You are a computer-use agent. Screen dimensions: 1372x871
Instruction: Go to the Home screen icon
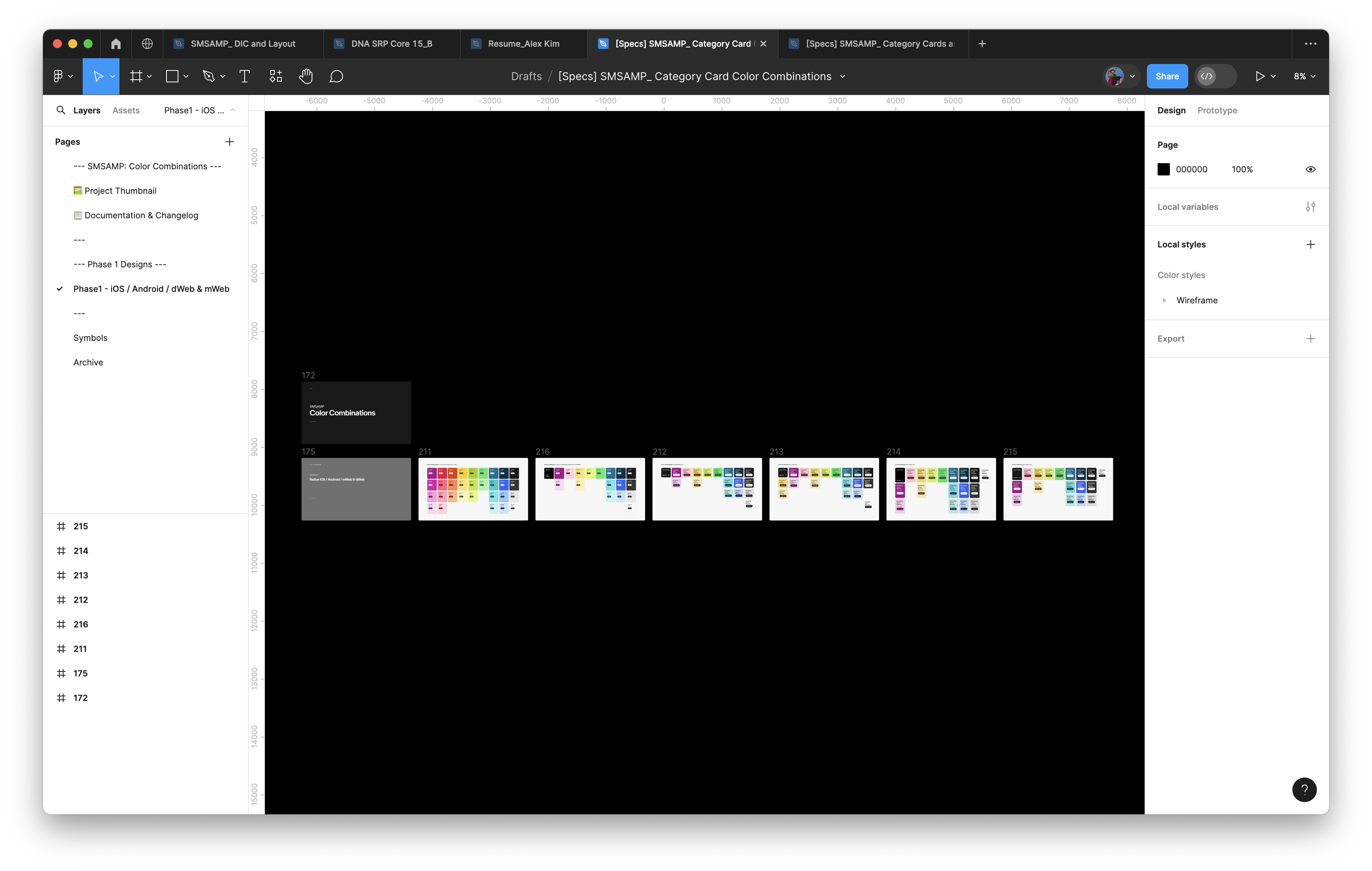click(x=116, y=43)
